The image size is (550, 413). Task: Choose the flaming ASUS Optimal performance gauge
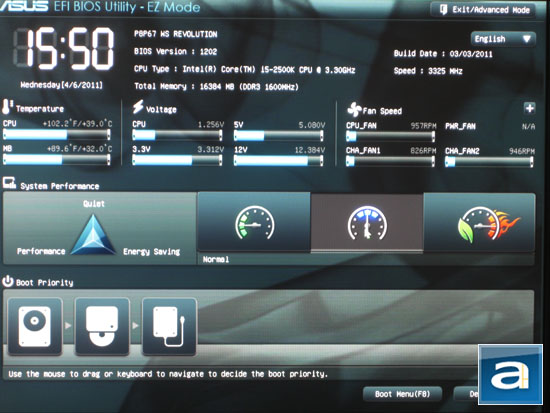coord(479,222)
